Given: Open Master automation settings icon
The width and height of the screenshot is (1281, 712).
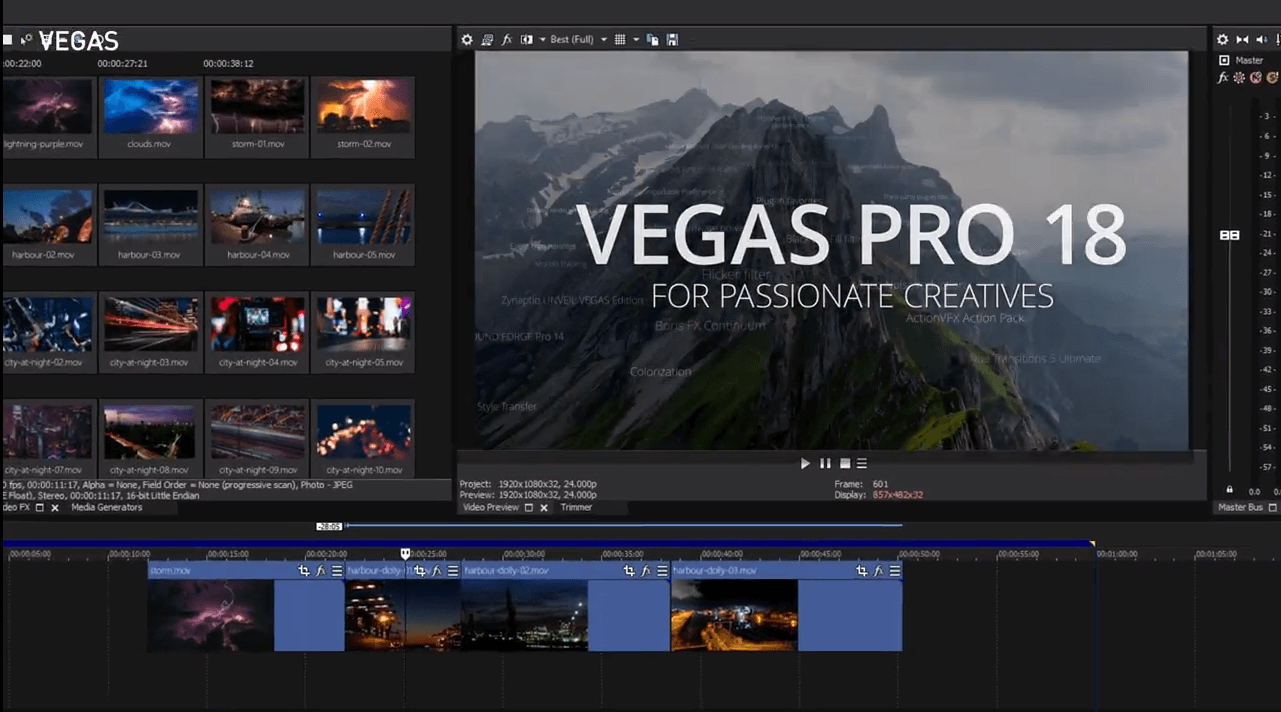Looking at the screenshot, I should point(1239,77).
